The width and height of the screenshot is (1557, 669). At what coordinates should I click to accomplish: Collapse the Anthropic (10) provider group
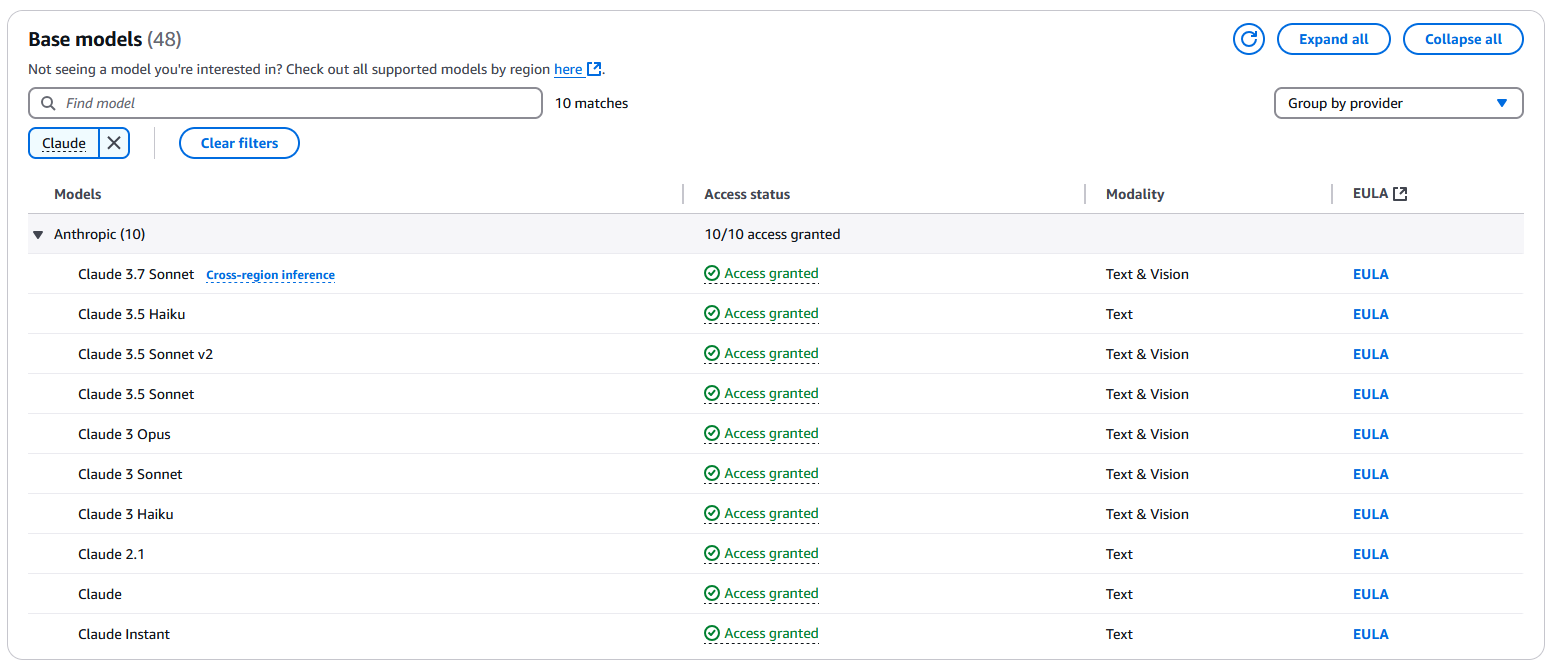point(38,234)
